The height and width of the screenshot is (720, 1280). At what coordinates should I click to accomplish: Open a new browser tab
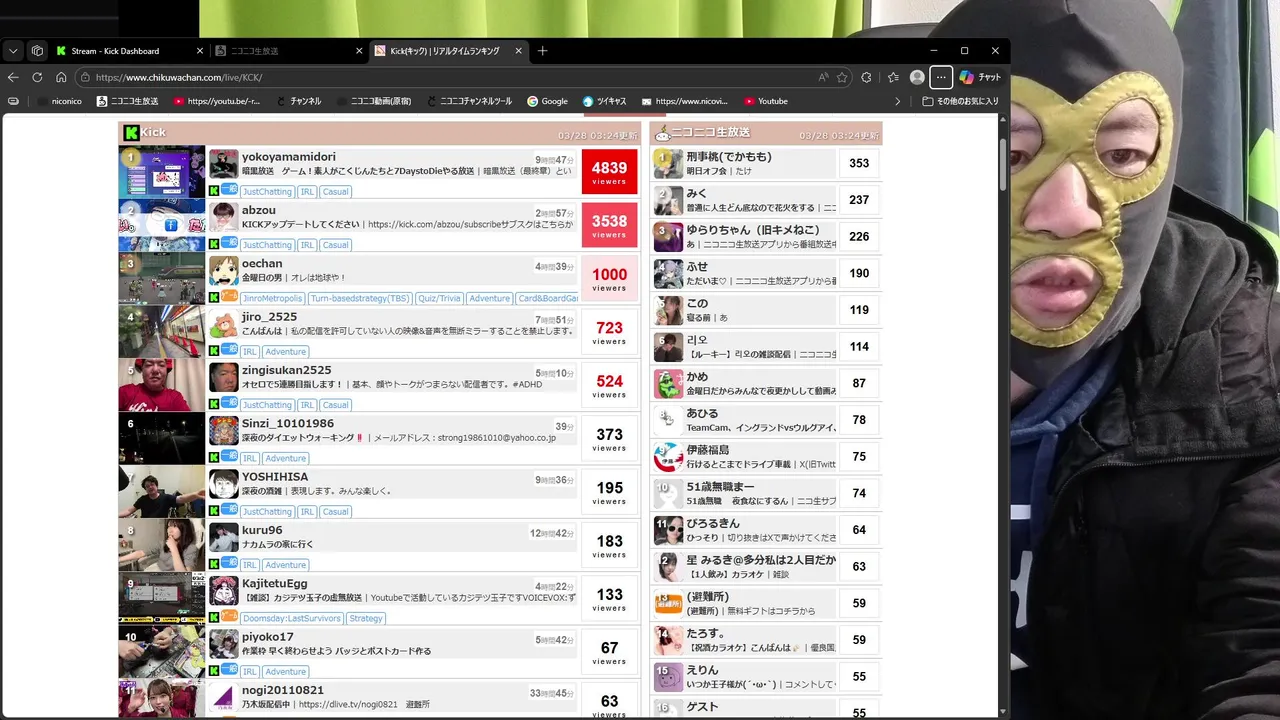[x=542, y=51]
